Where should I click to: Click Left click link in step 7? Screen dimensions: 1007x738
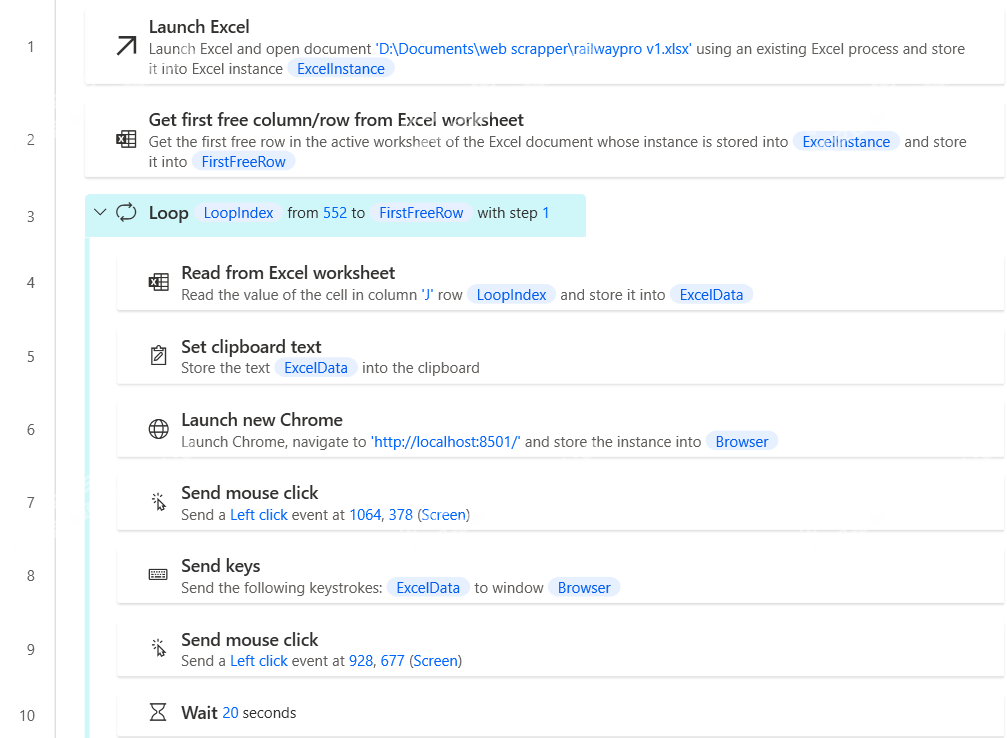pos(259,515)
